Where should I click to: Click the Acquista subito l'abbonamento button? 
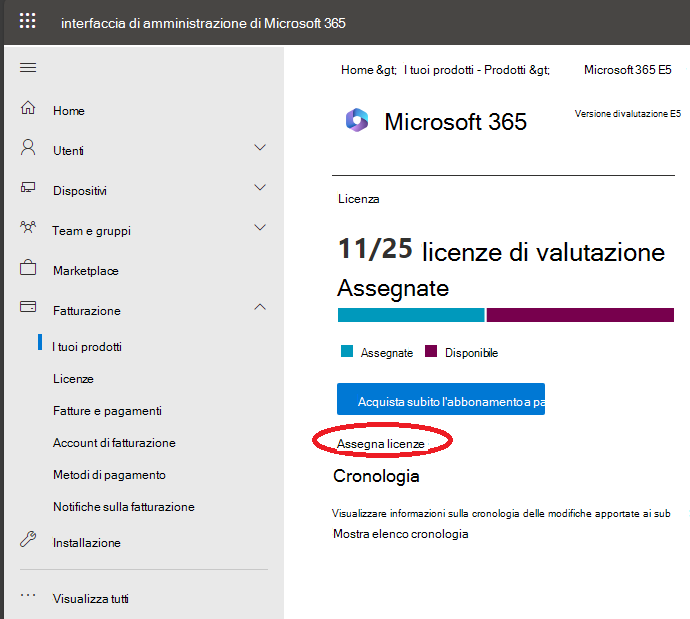[441, 399]
